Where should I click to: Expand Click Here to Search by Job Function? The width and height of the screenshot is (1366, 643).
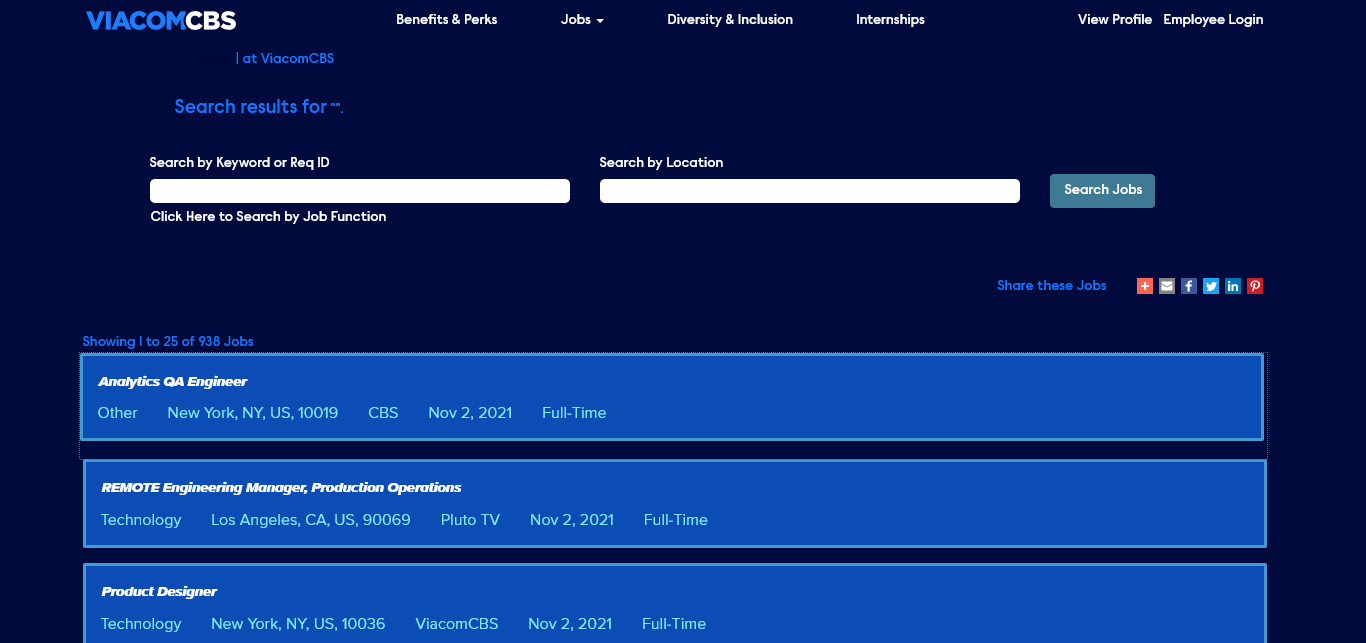tap(268, 217)
